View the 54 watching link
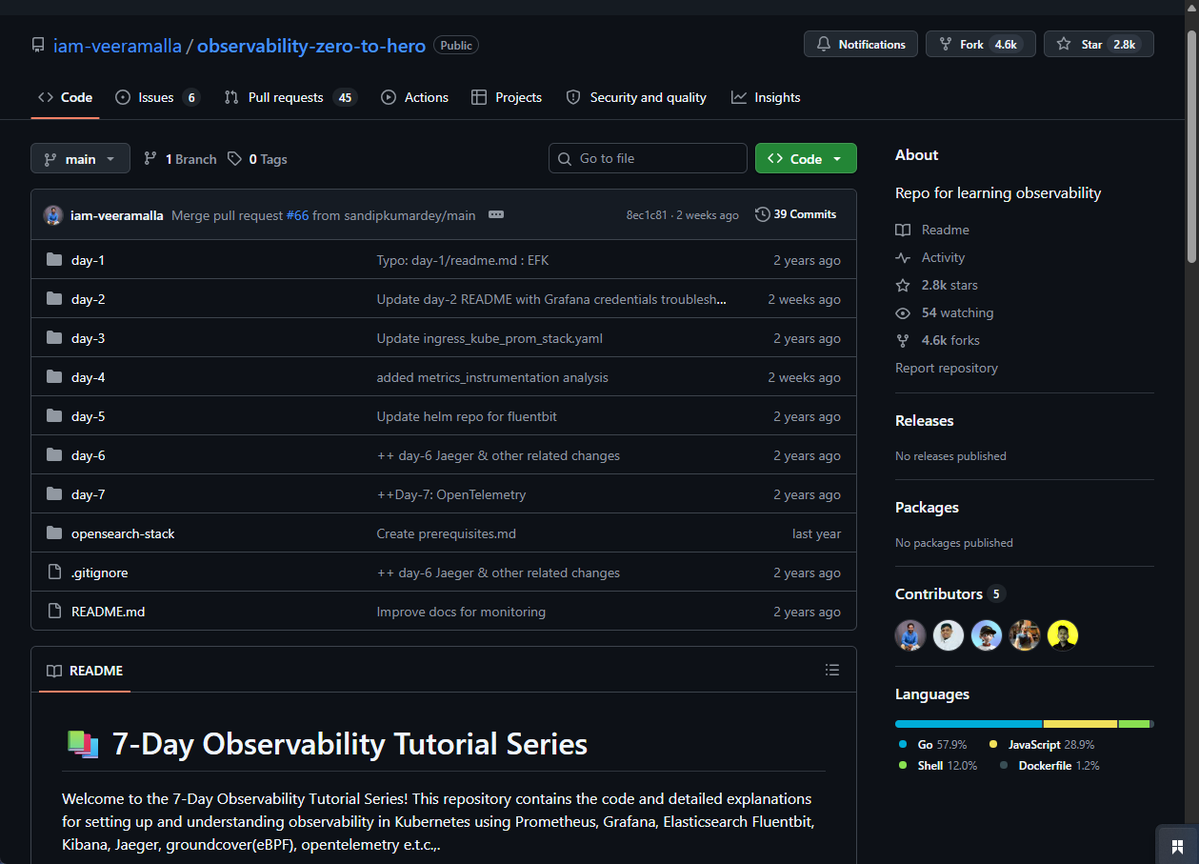Viewport: 1199px width, 864px height. (x=944, y=312)
